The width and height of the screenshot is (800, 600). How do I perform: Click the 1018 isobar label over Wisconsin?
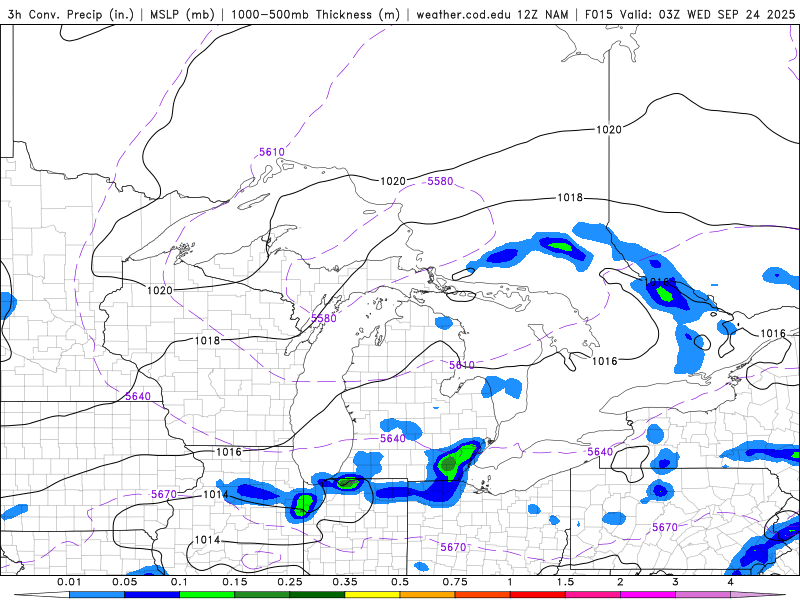[207, 340]
